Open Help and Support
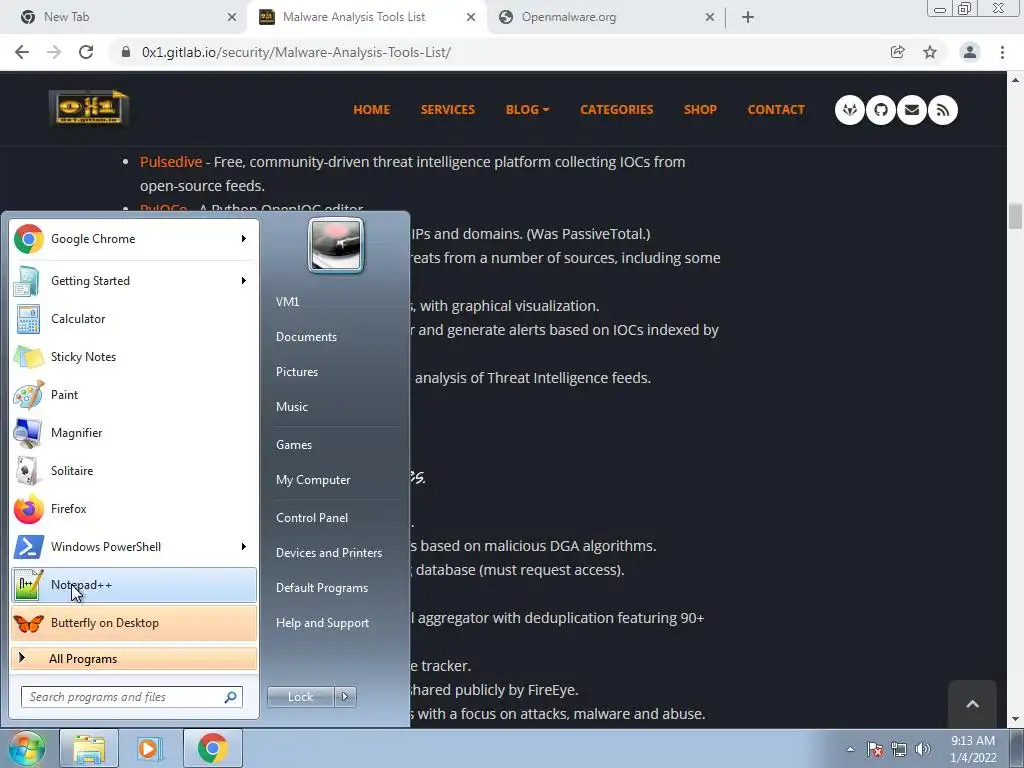The height and width of the screenshot is (768, 1024). (322, 623)
